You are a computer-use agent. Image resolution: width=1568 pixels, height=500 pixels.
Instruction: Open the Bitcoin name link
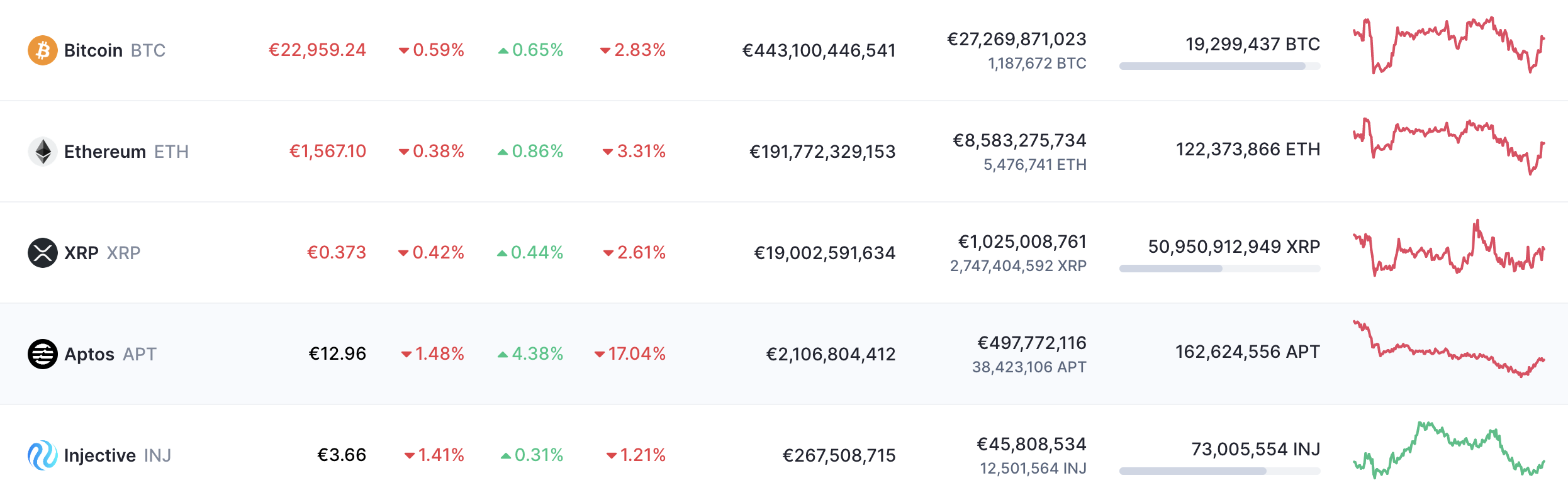(93, 50)
